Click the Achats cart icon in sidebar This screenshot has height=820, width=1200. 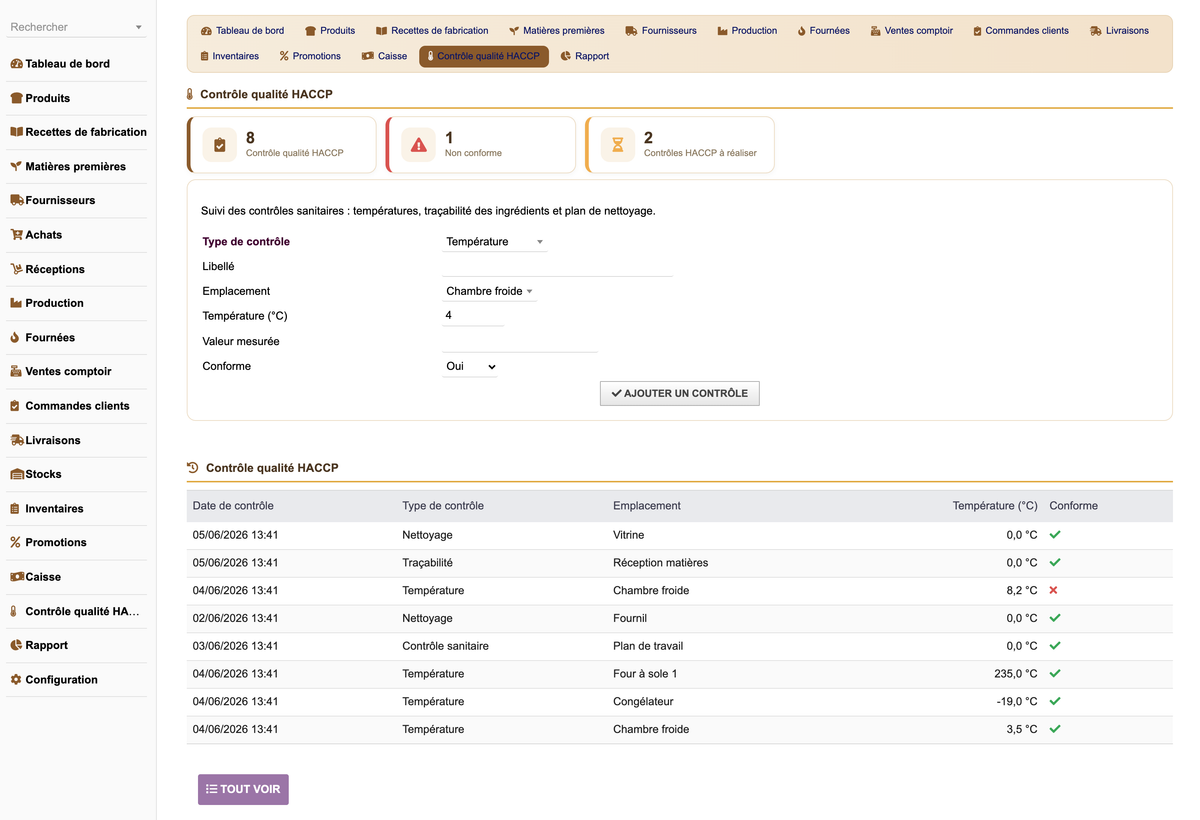[x=16, y=235]
